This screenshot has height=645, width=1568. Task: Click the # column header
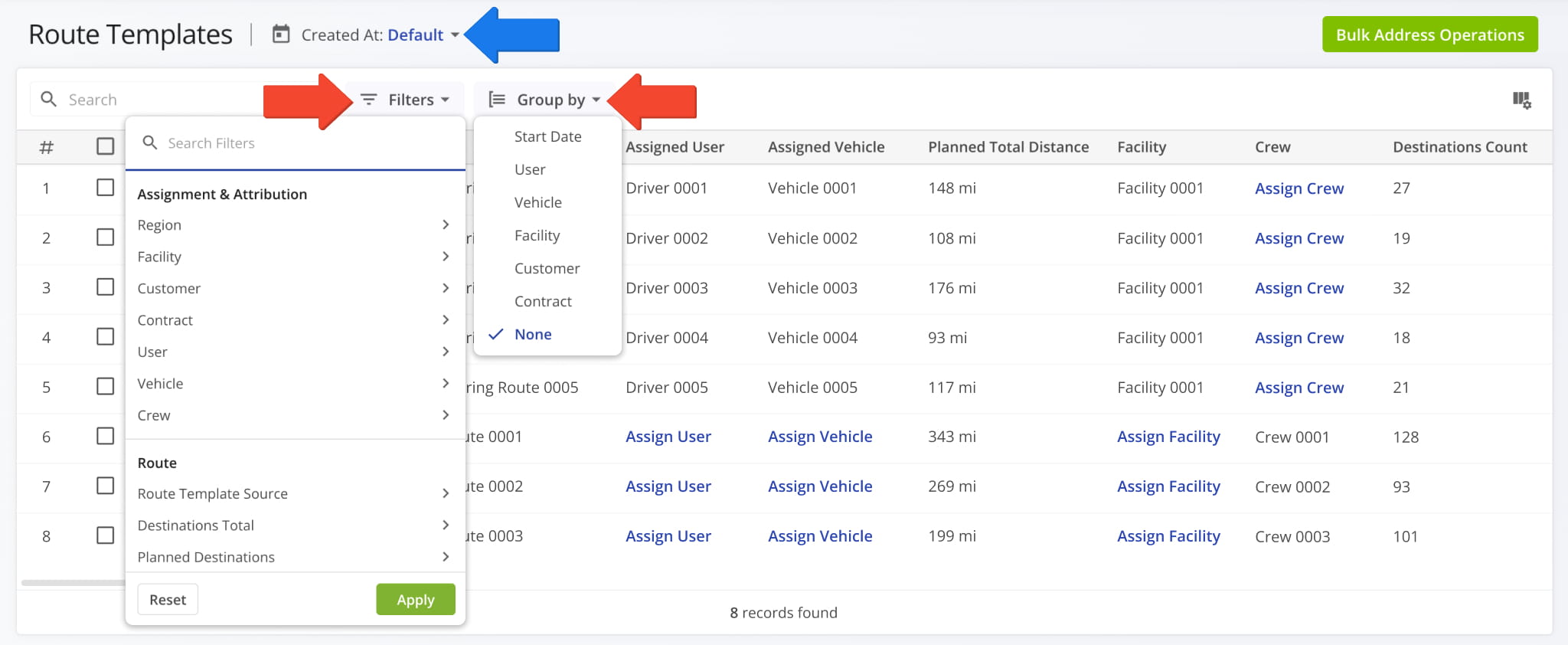[47, 147]
